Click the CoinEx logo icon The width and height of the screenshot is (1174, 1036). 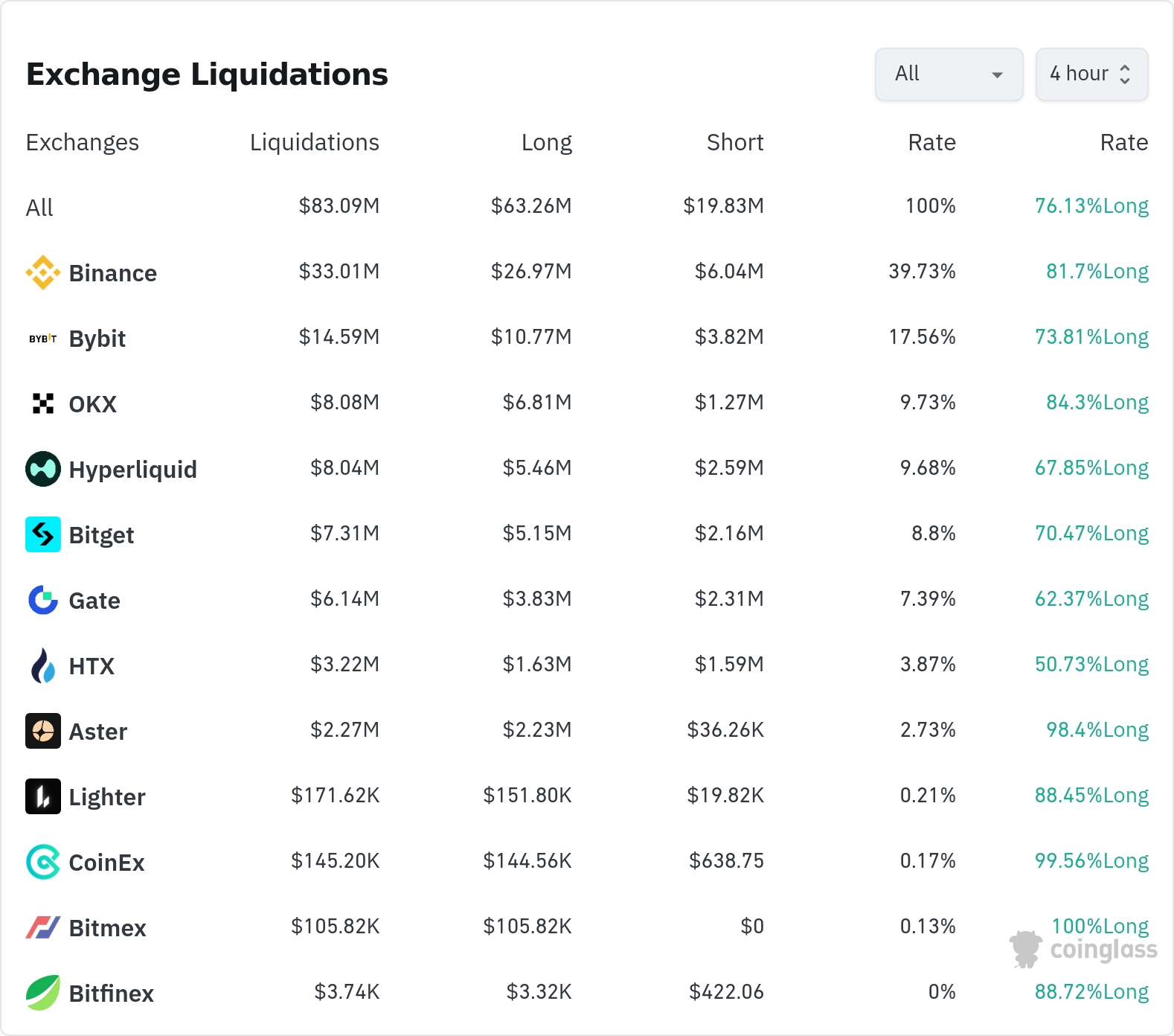point(43,862)
